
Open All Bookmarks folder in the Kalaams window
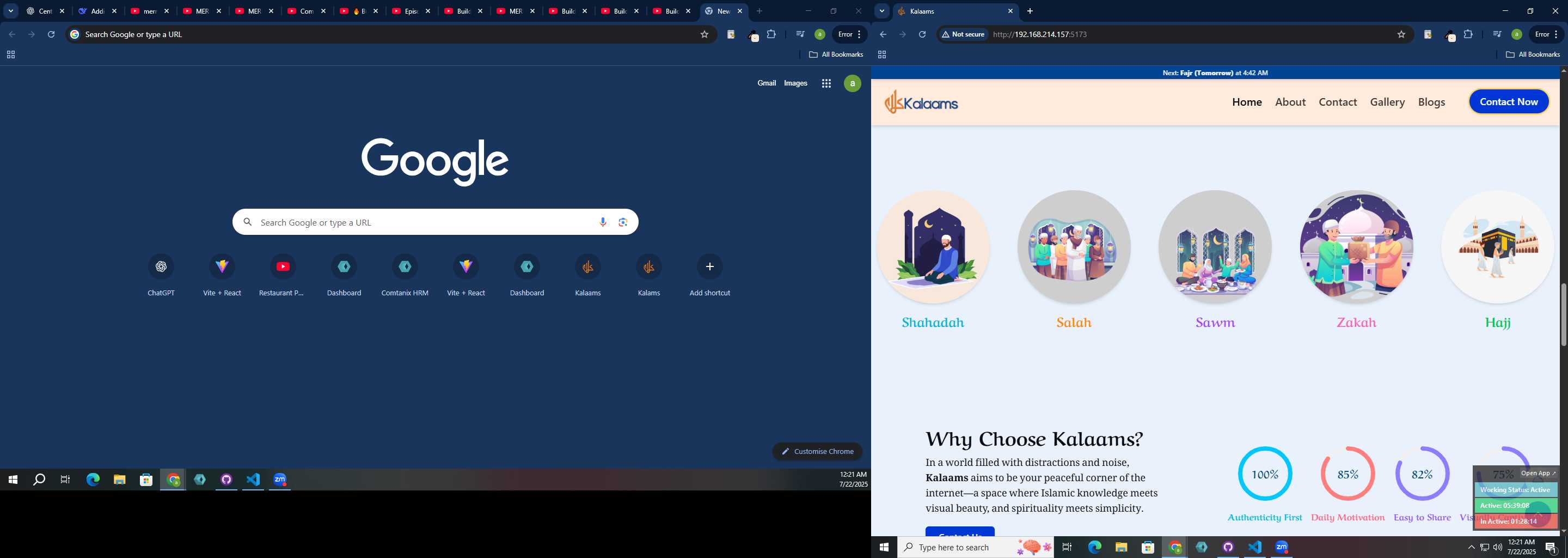pos(1533,55)
